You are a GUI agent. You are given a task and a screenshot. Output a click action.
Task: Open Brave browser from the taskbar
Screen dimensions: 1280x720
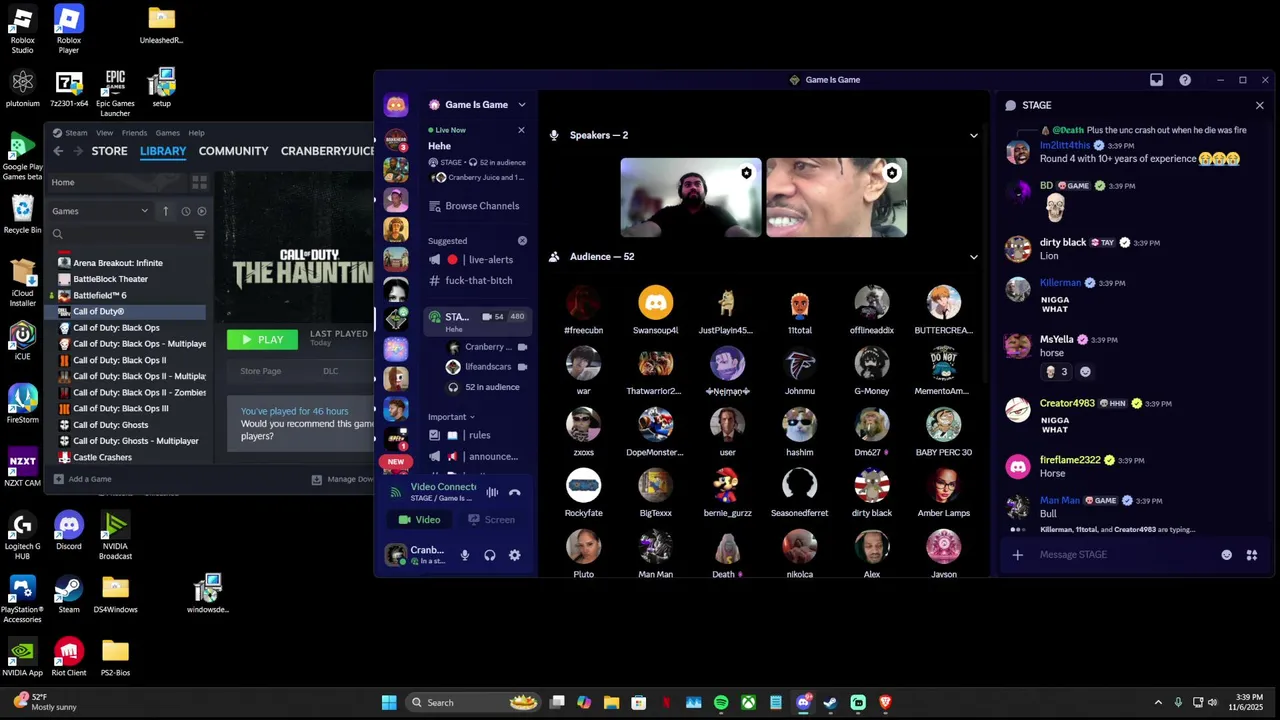coord(885,703)
